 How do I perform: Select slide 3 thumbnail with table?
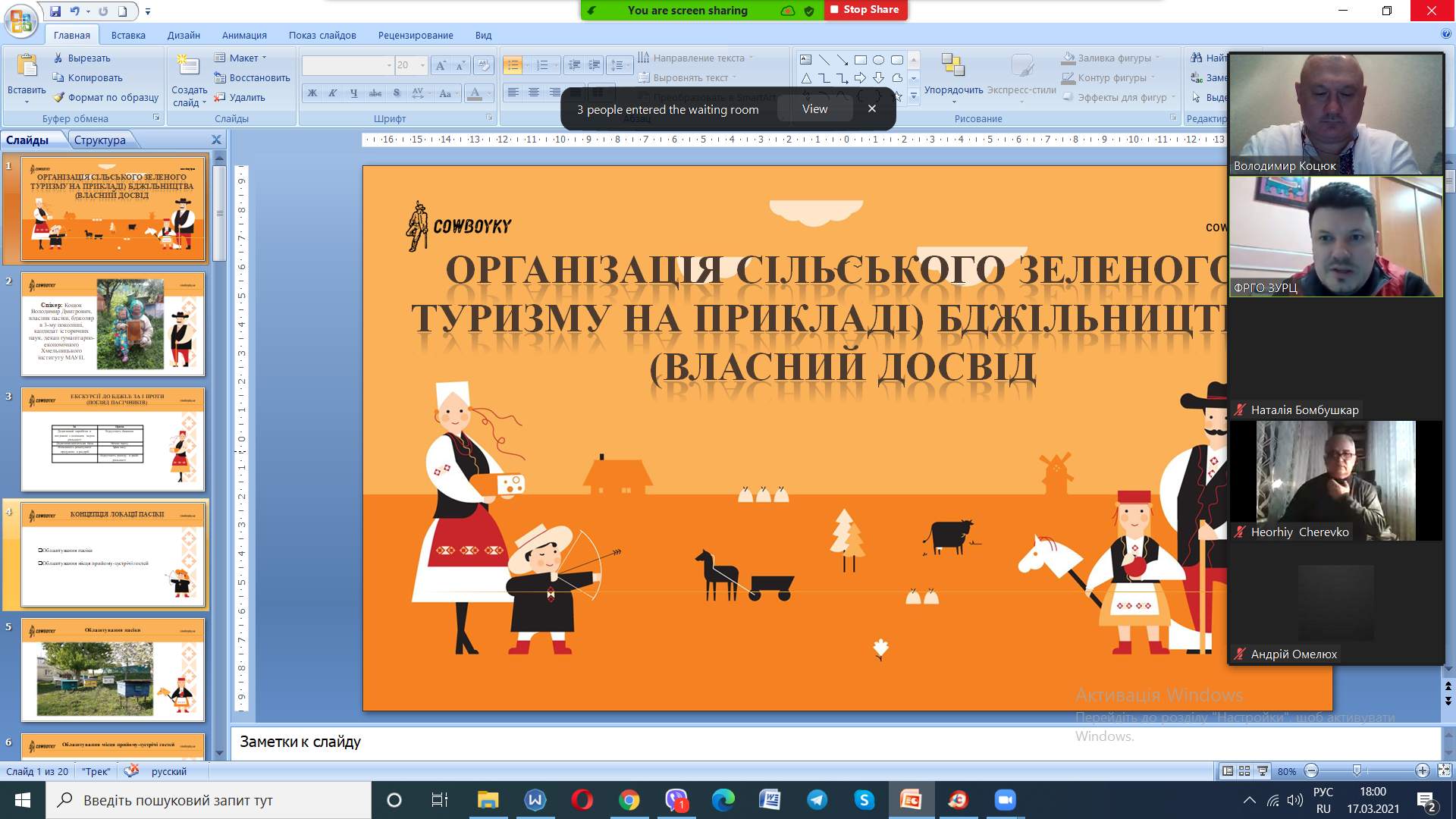[x=113, y=440]
